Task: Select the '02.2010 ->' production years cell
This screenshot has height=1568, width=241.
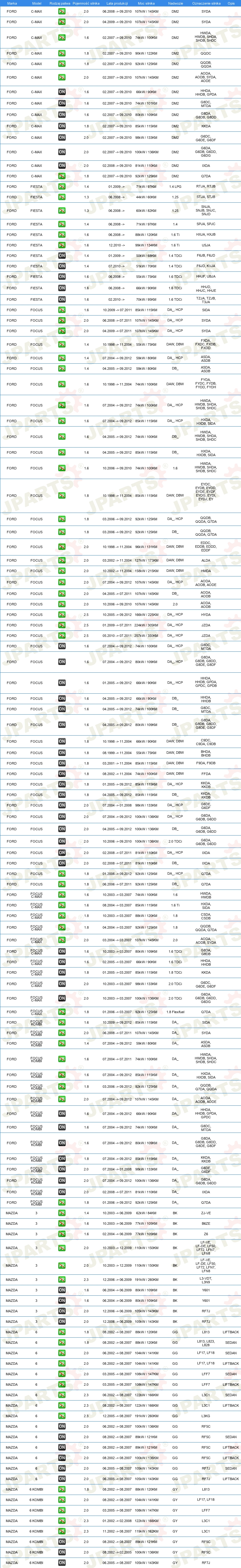Action: (x=117, y=299)
